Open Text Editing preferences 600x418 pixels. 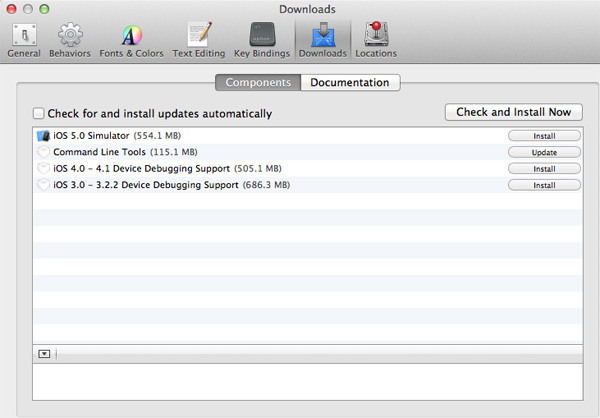coord(199,41)
